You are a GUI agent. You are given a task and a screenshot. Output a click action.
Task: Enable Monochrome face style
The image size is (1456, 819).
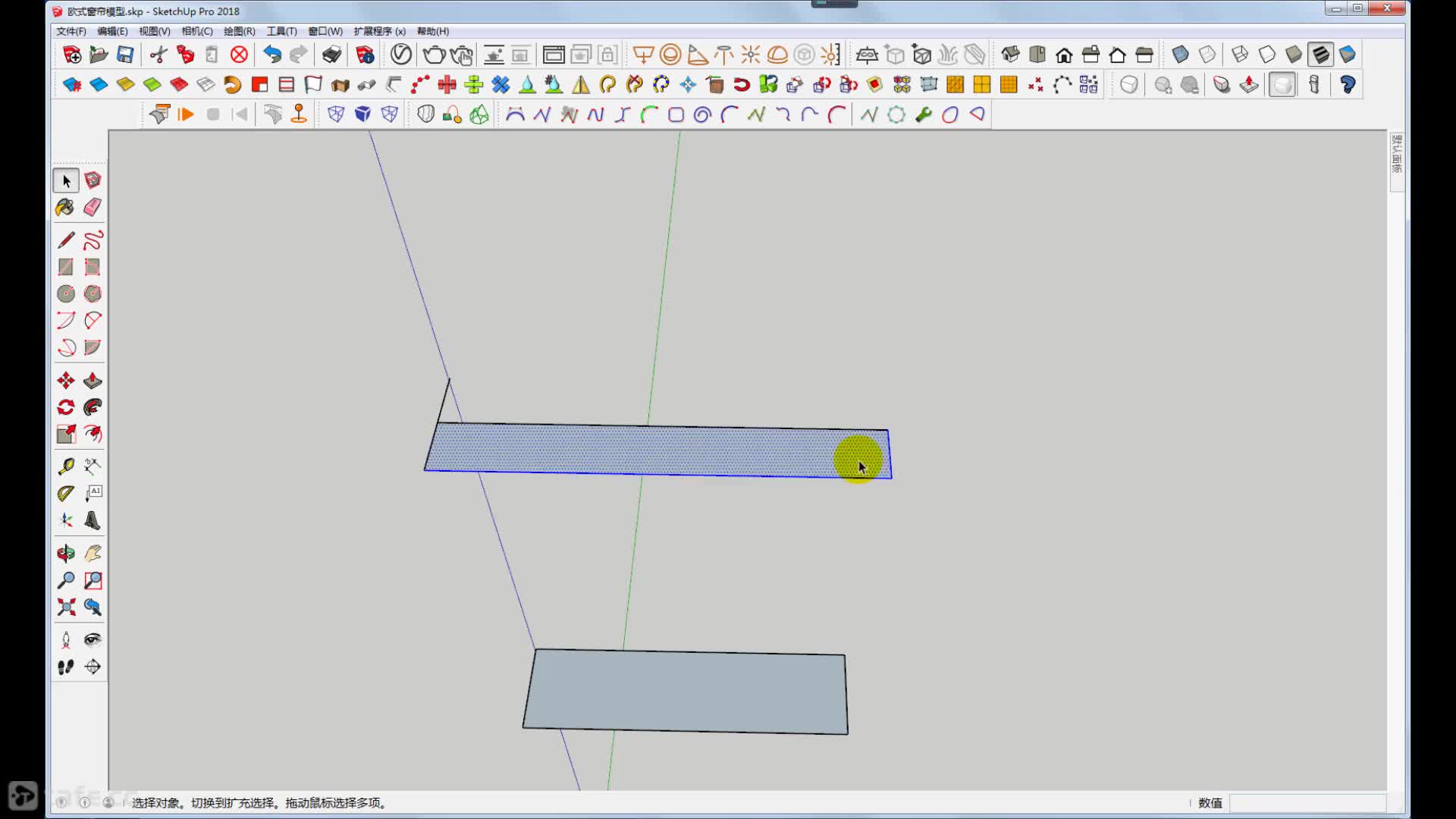(x=1348, y=55)
